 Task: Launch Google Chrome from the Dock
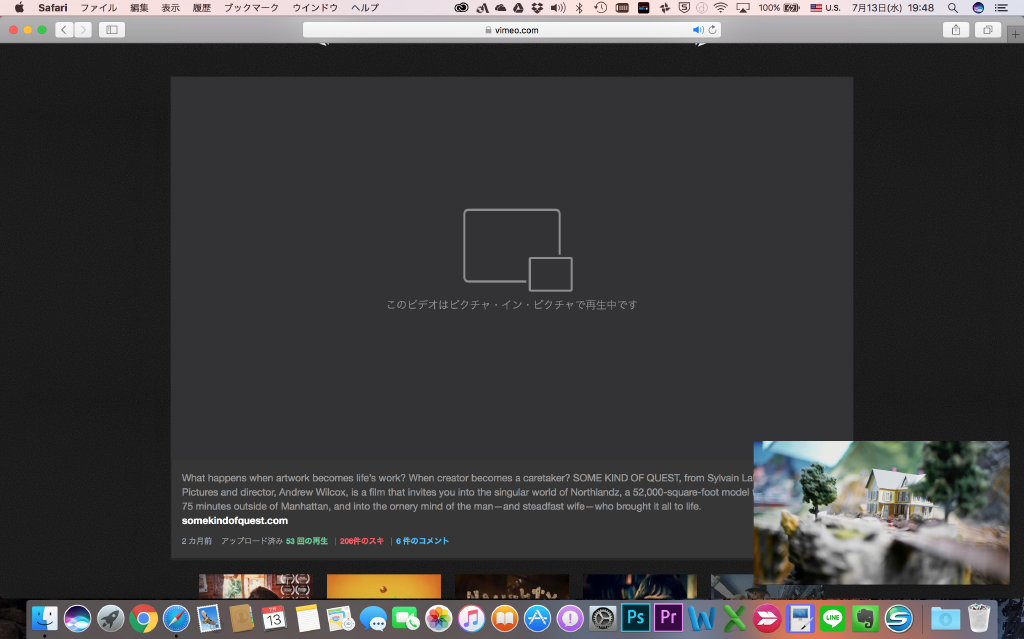[x=143, y=618]
